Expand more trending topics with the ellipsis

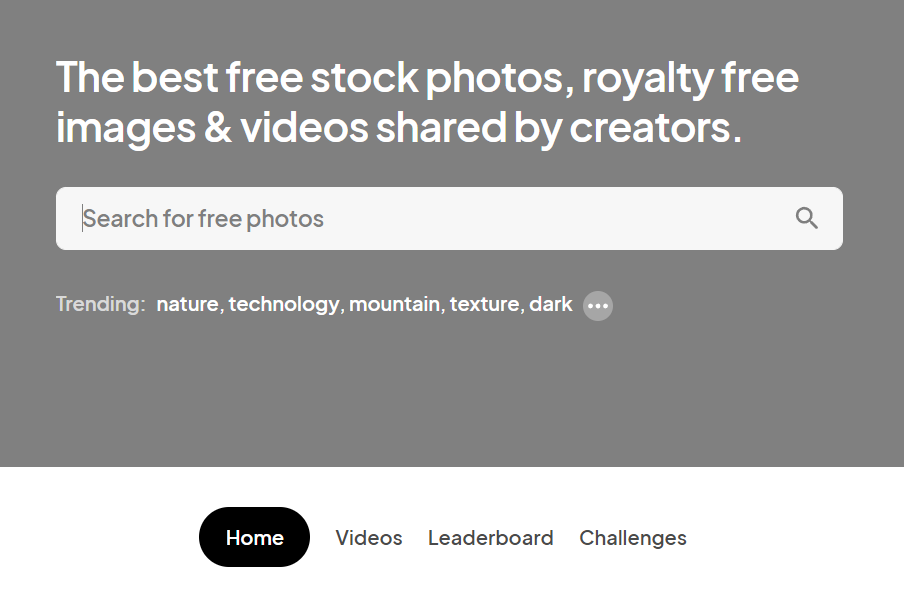(598, 305)
